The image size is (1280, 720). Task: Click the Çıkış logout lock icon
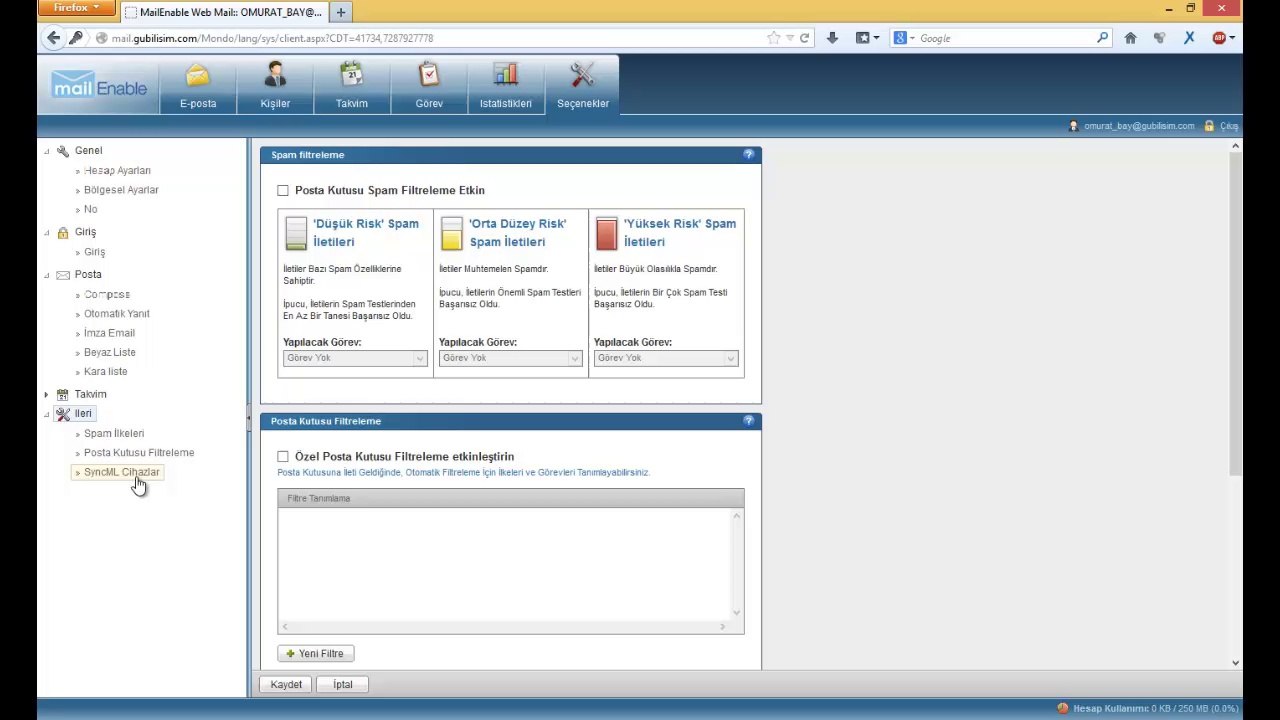[x=1209, y=126]
